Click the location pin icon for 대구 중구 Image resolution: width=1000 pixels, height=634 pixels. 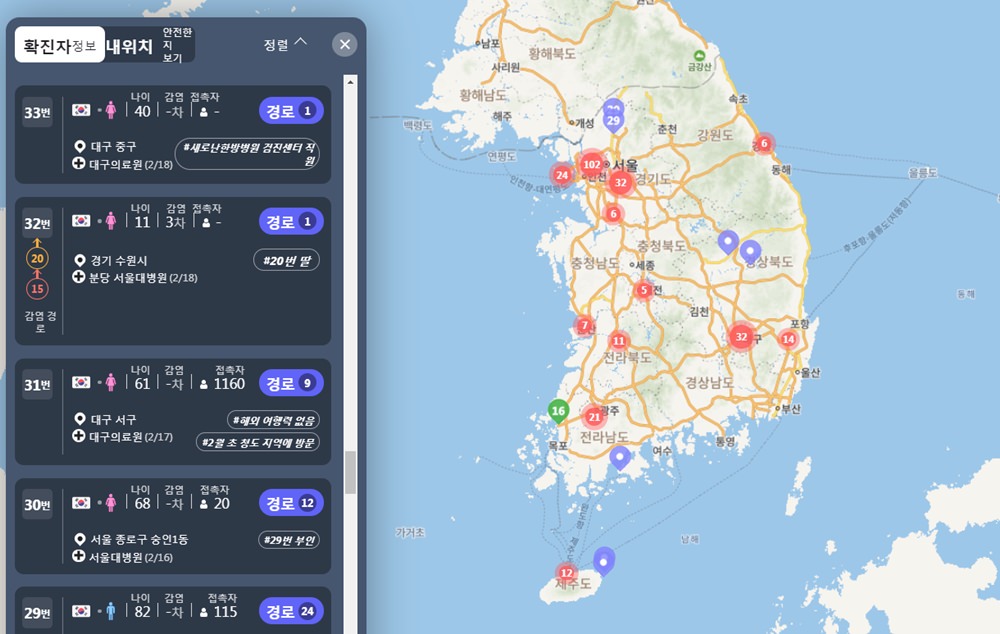(x=80, y=147)
